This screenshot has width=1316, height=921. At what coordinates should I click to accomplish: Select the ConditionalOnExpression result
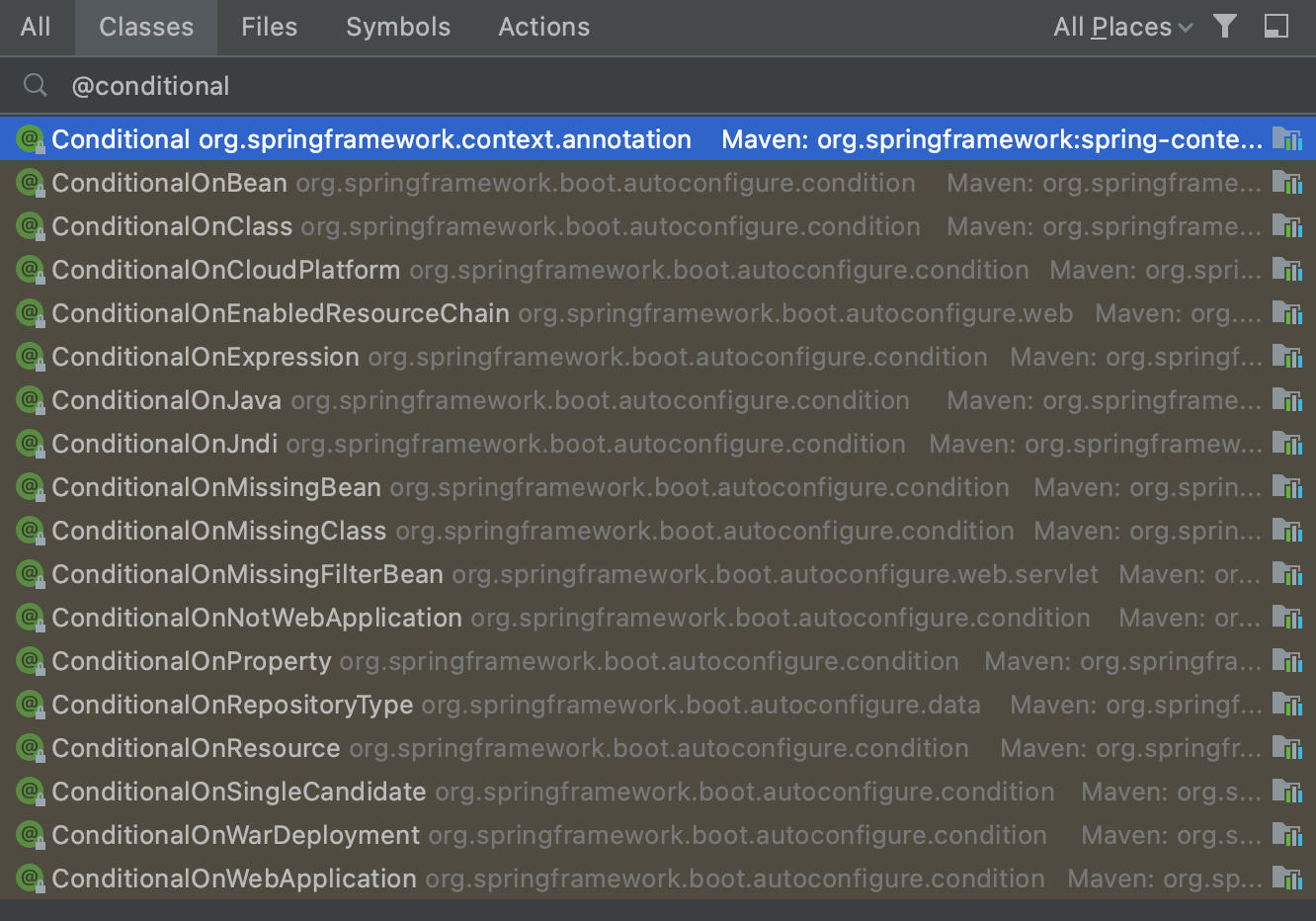pyautogui.click(x=658, y=357)
